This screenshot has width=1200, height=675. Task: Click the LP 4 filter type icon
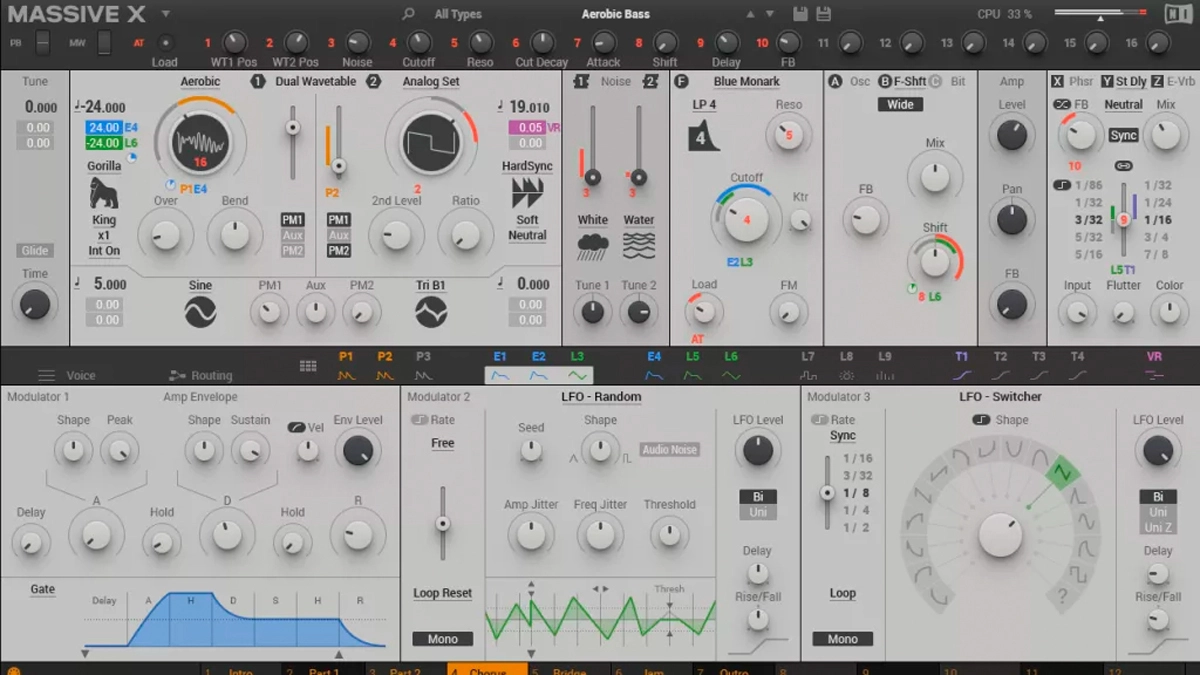[x=703, y=135]
